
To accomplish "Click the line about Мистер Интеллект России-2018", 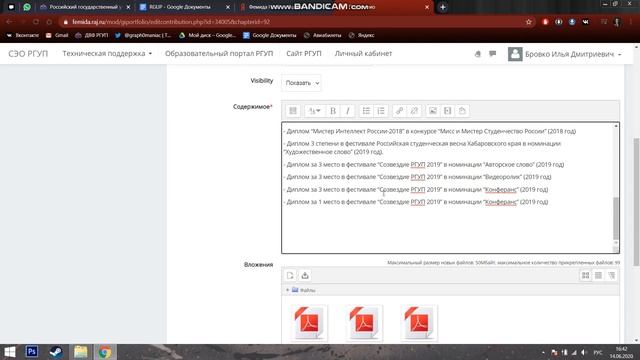I will [x=429, y=131].
